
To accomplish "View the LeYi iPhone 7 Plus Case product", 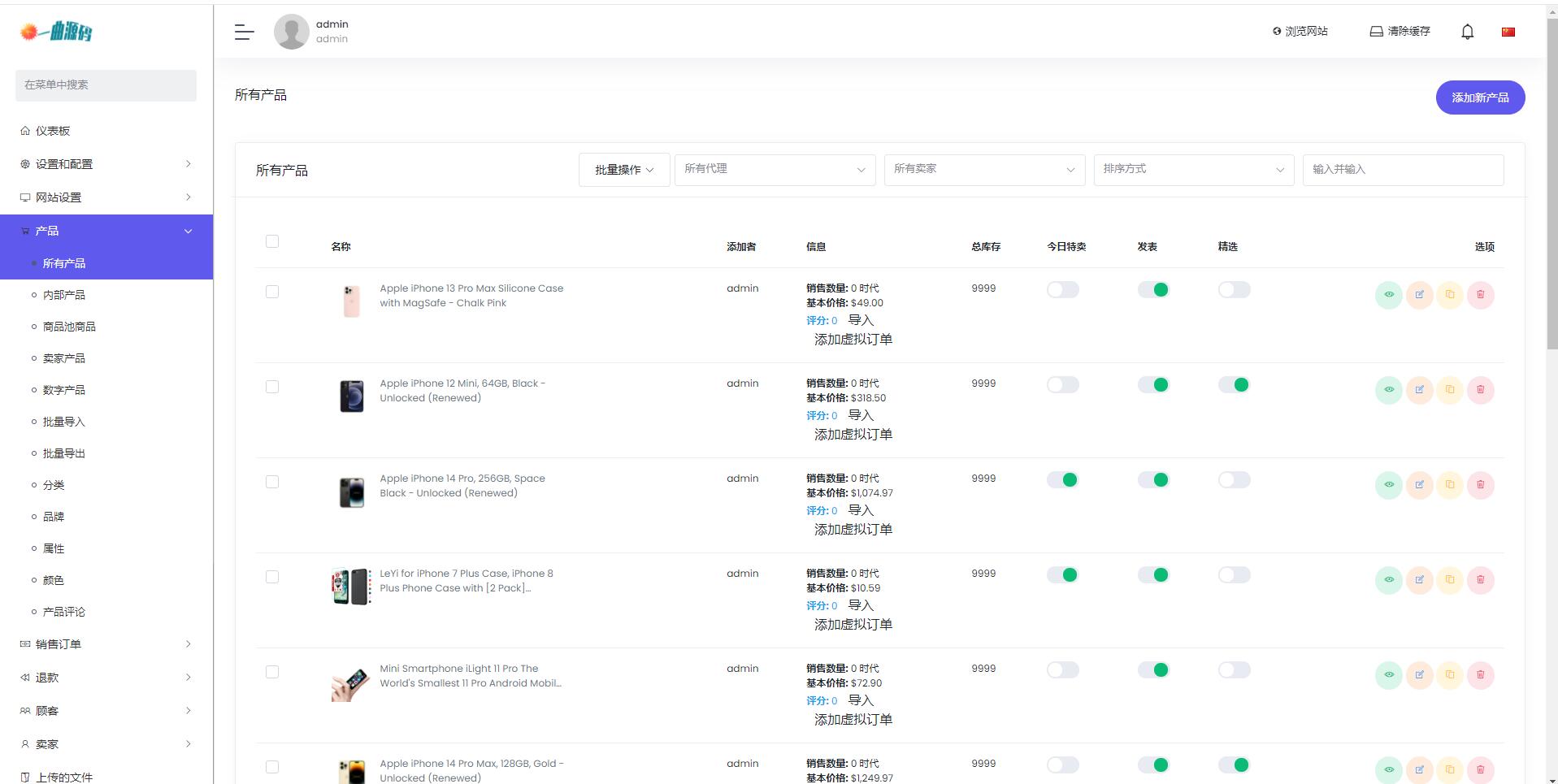I will coord(1389,580).
